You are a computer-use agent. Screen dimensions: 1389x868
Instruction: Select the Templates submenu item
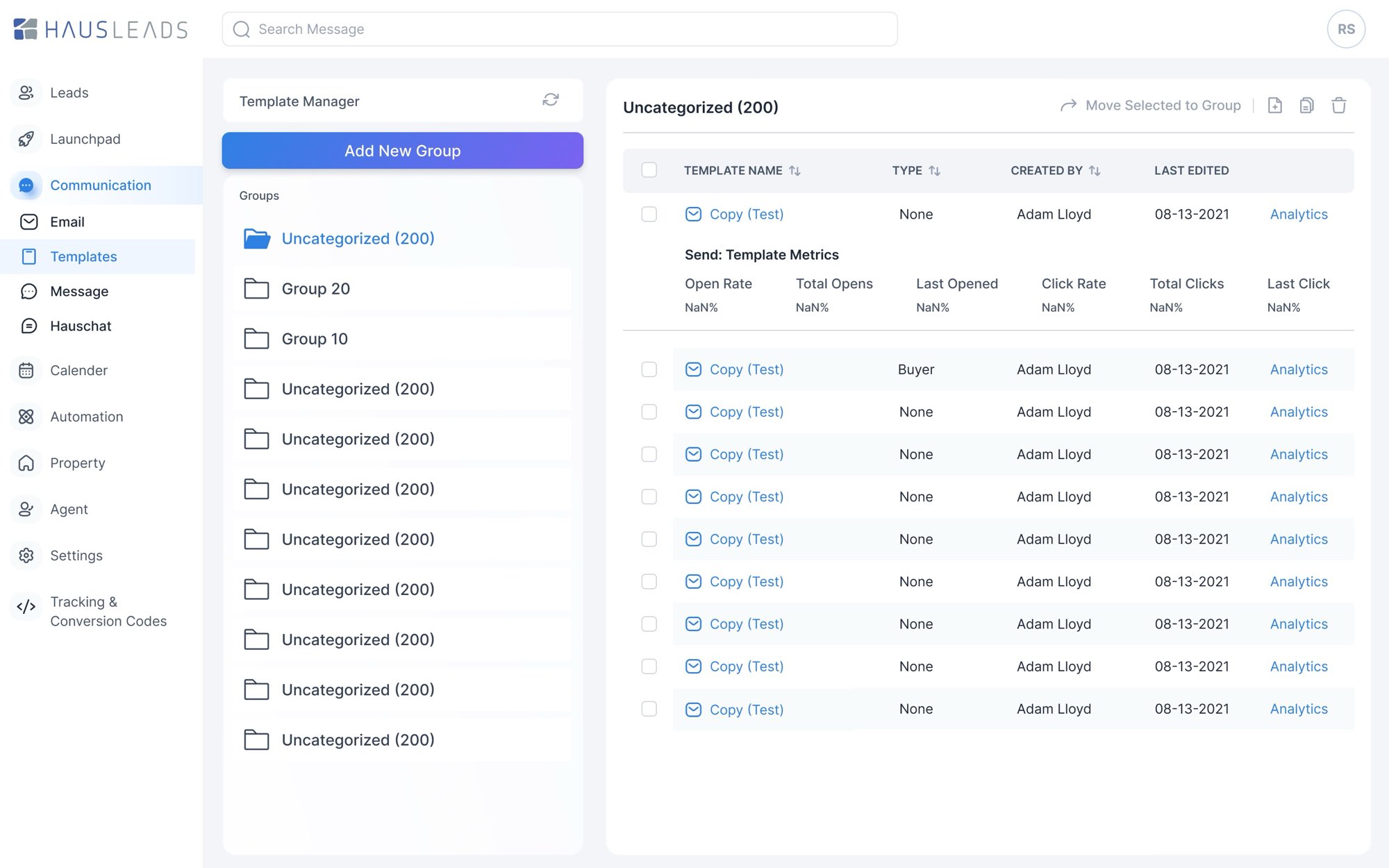[x=97, y=257]
